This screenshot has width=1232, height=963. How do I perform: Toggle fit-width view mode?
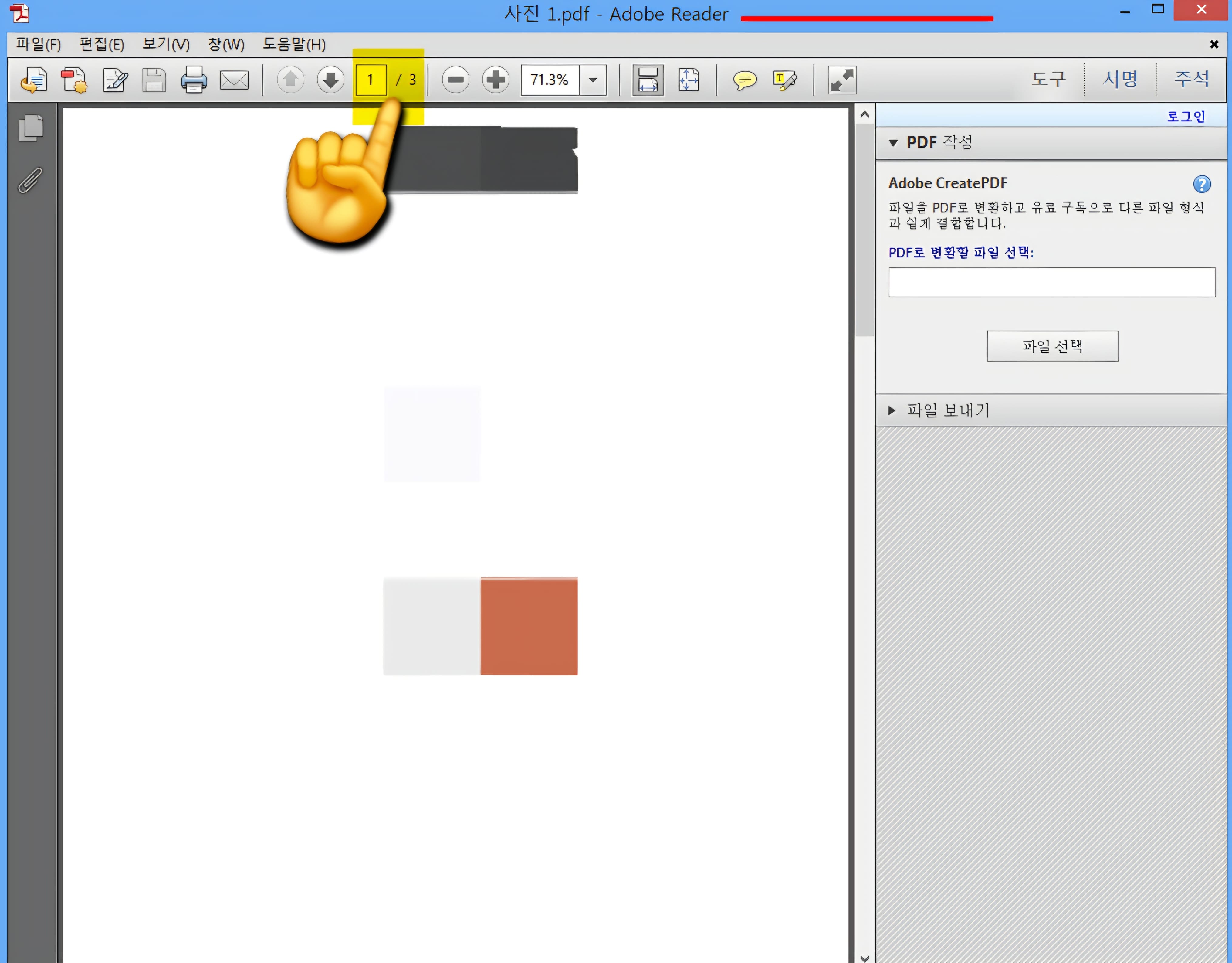tap(647, 80)
